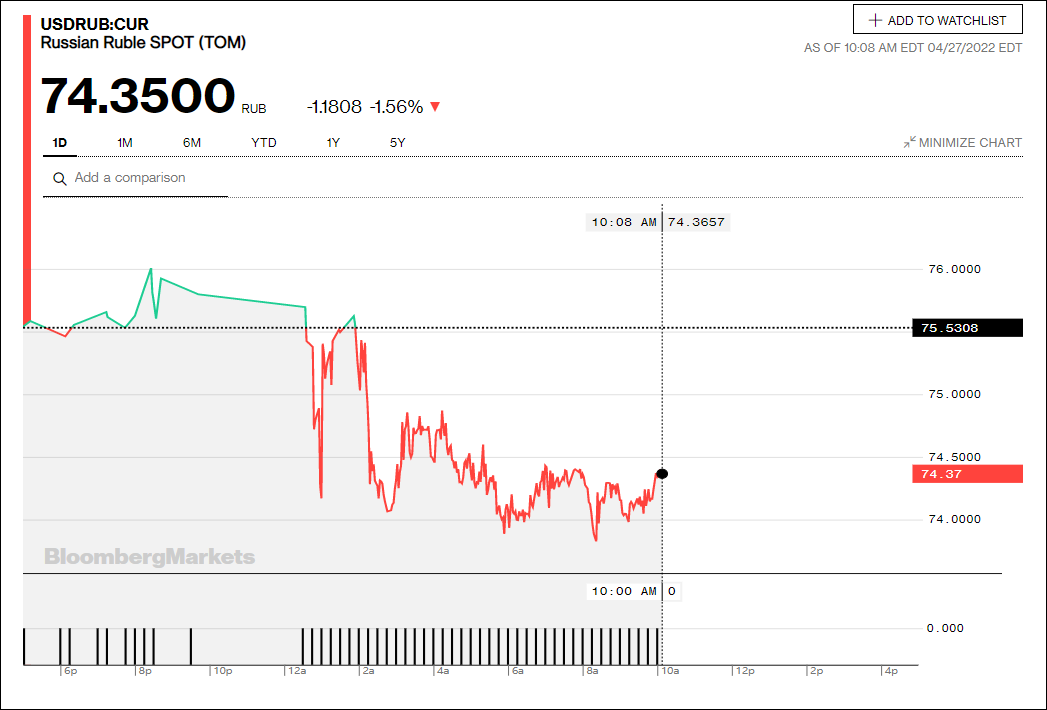The width and height of the screenshot is (1047, 710).
Task: Click the 4a time axis label
Action: 443,671
